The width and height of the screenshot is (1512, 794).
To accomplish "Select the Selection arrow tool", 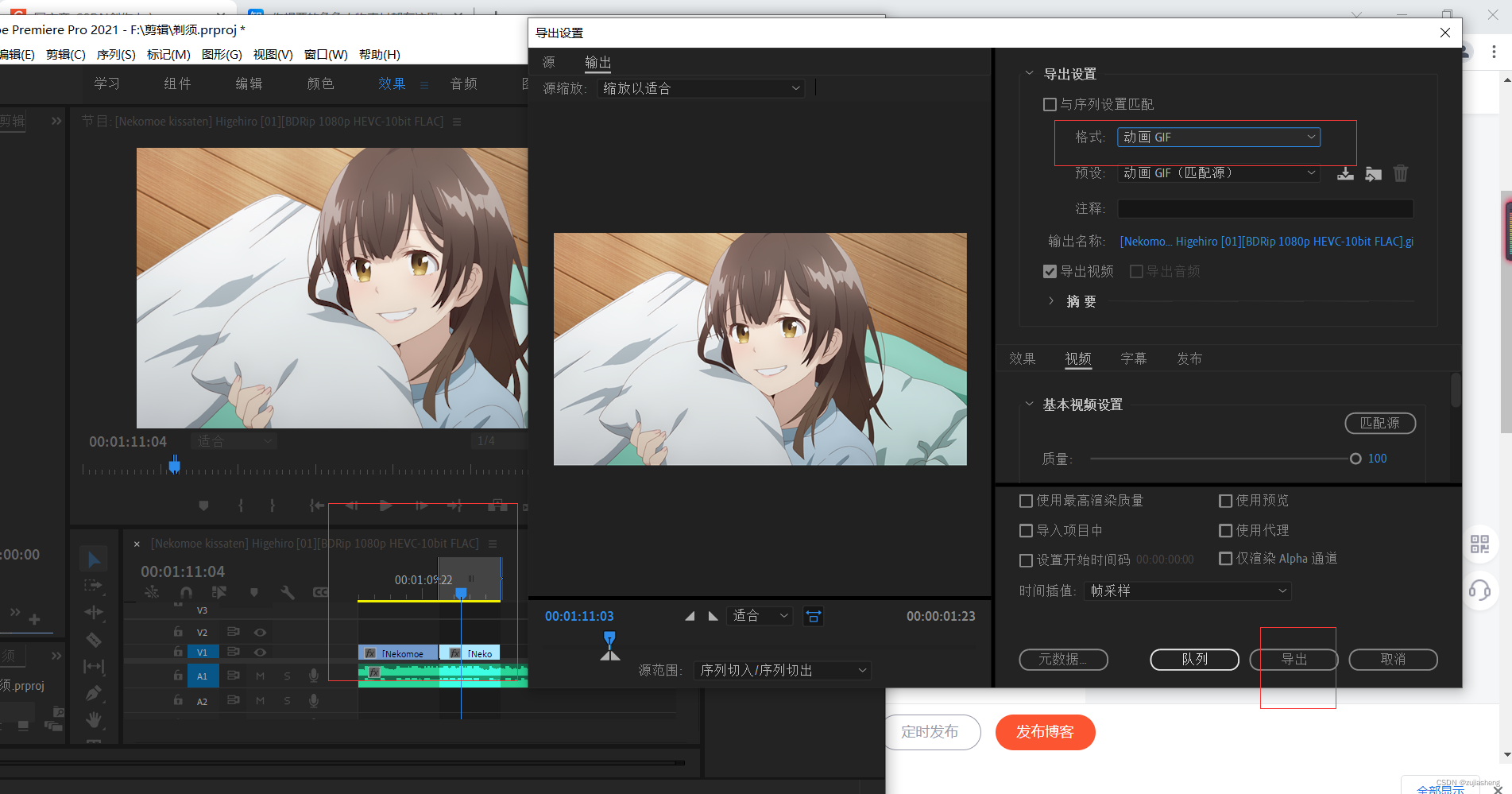I will 94,560.
